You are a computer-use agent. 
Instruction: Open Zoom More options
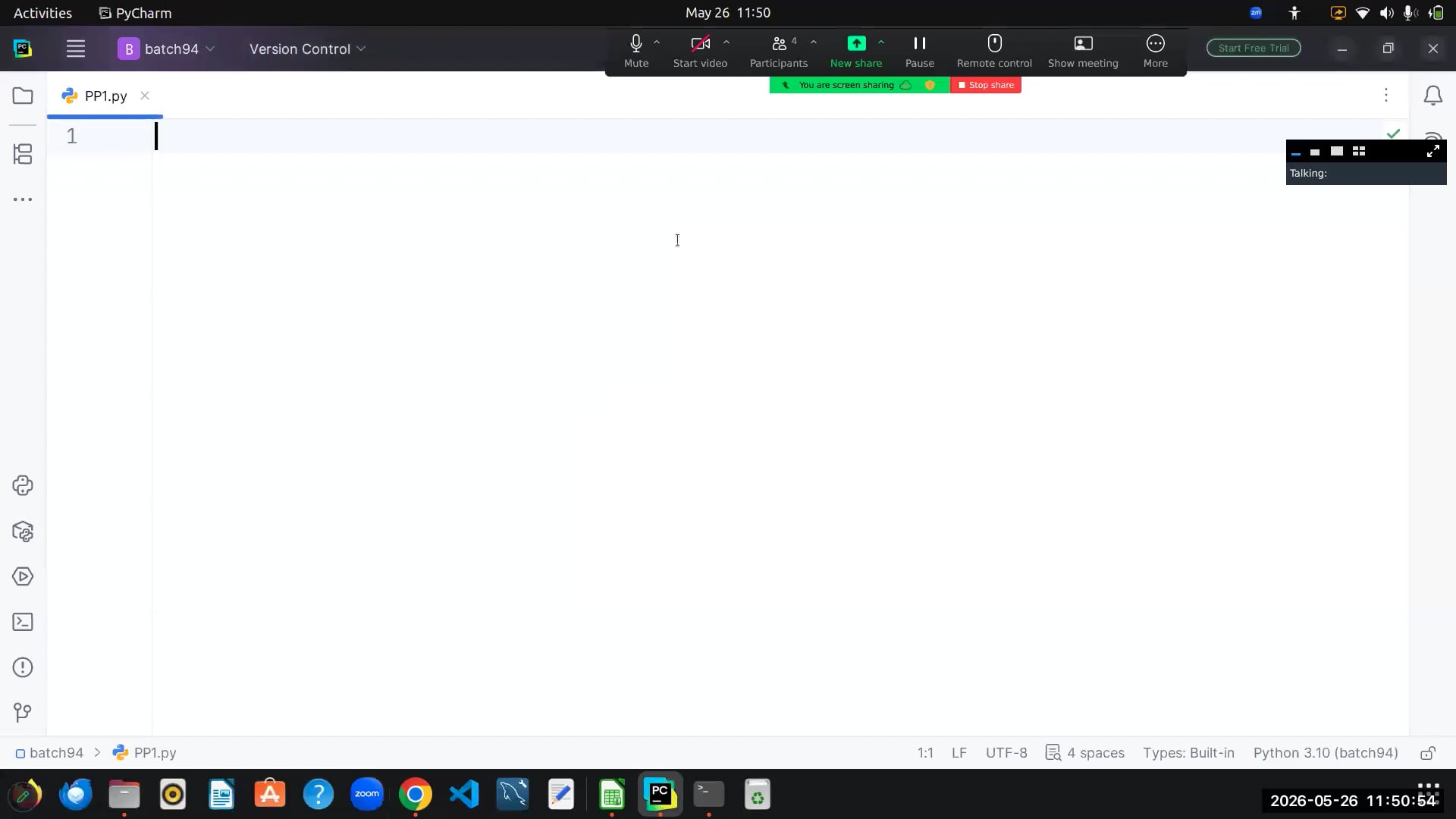pyautogui.click(x=1155, y=51)
